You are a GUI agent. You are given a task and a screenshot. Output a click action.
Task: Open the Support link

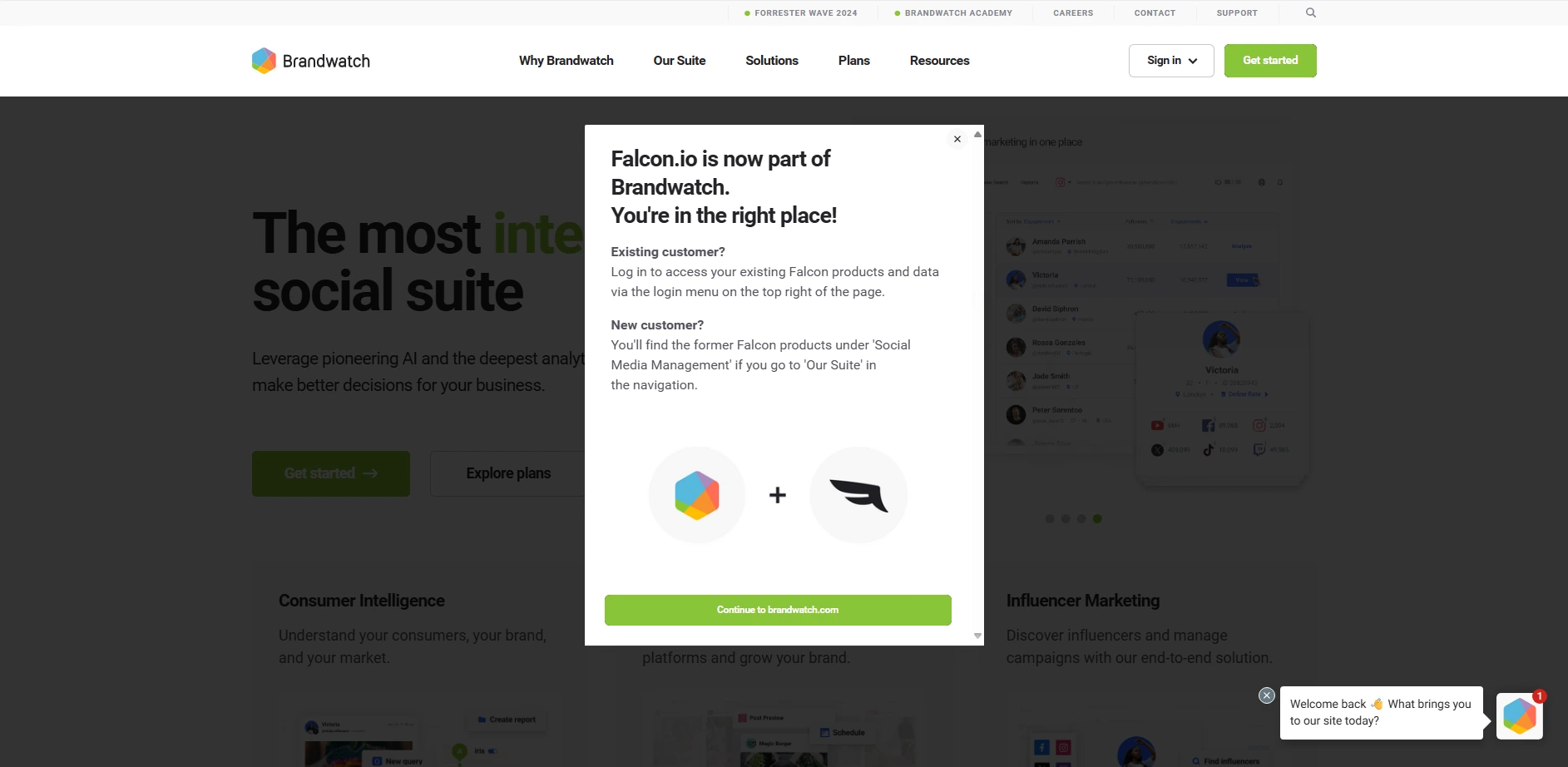1237,13
